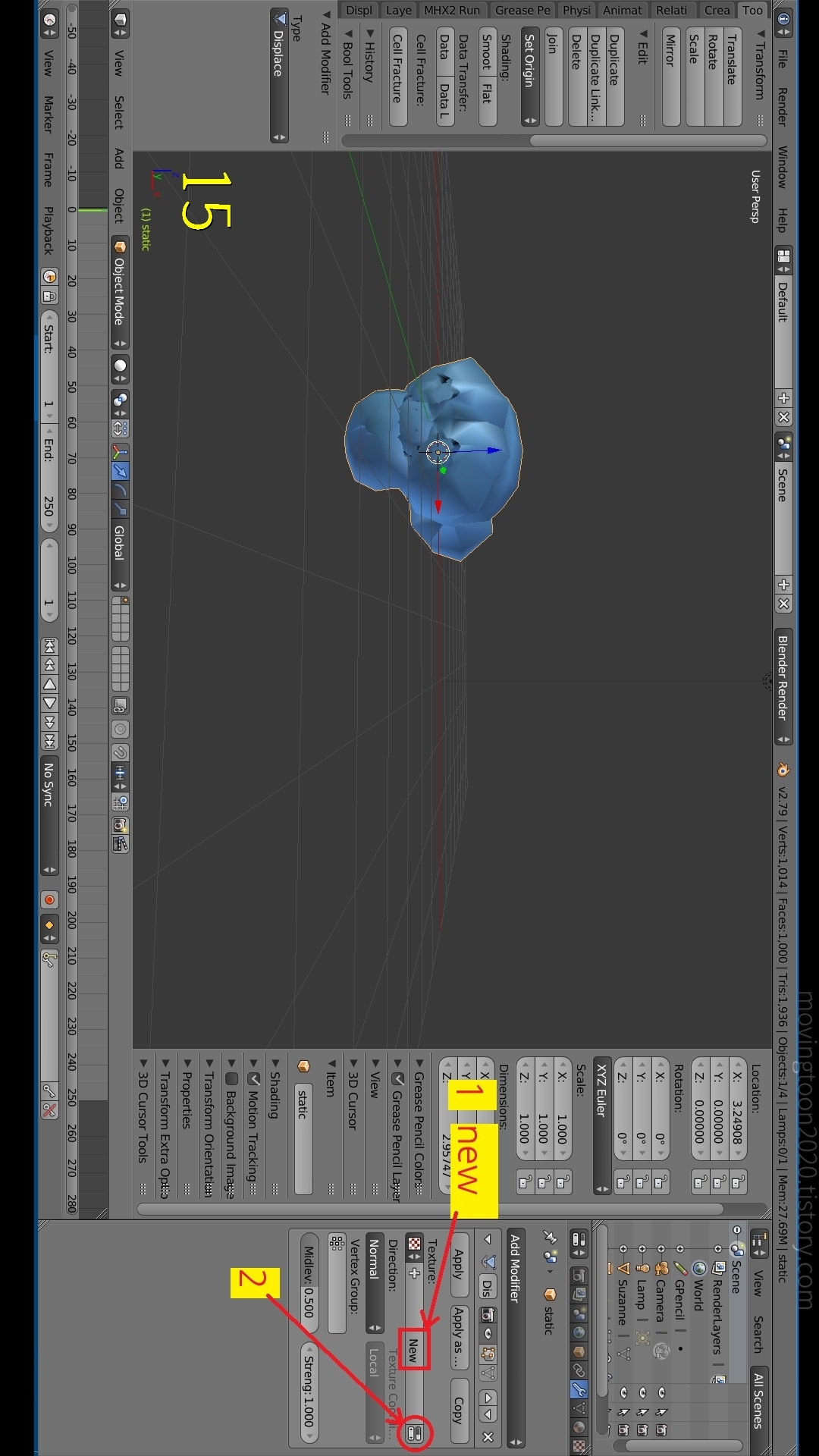819x1456 pixels.
Task: Open the Object Mode dropdown
Action: (x=120, y=293)
